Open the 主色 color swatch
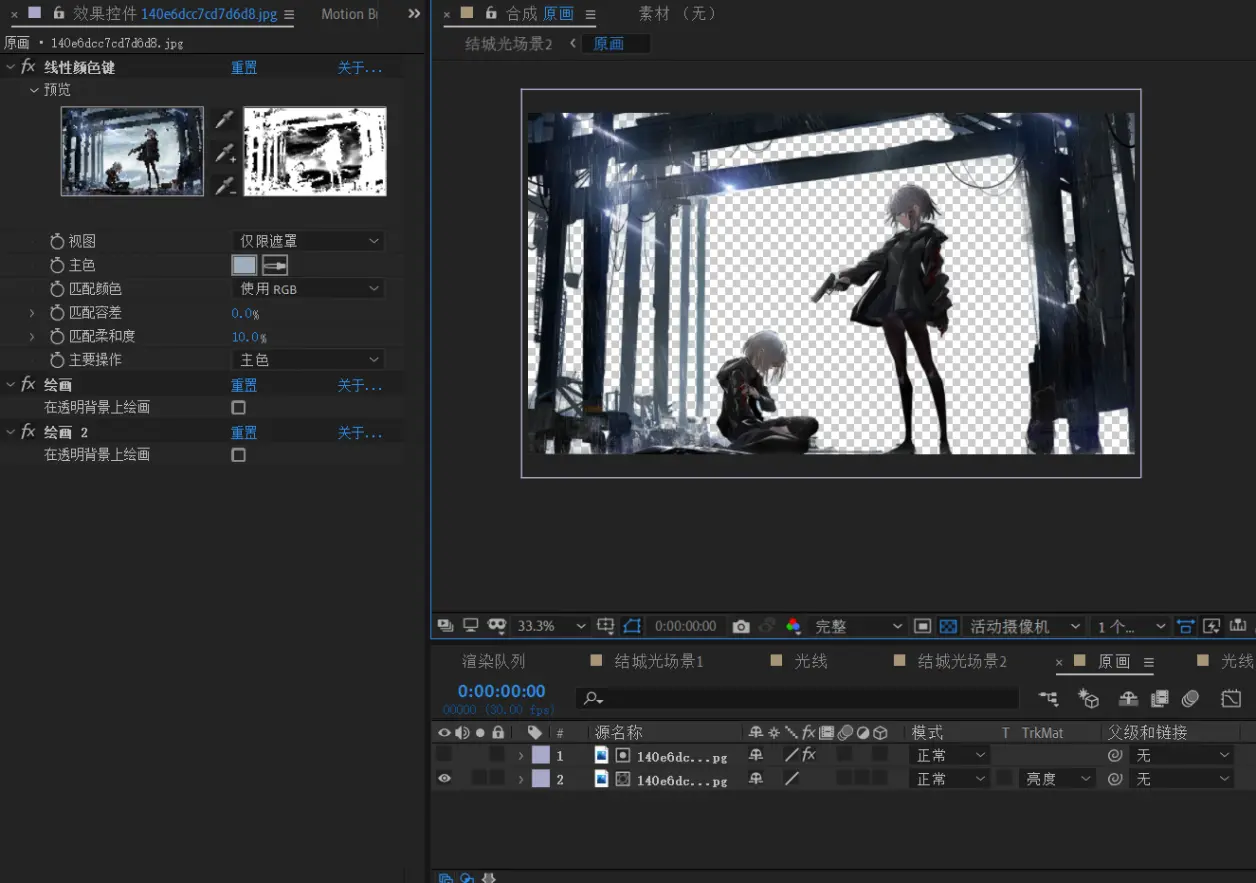The height and width of the screenshot is (883, 1256). (244, 265)
